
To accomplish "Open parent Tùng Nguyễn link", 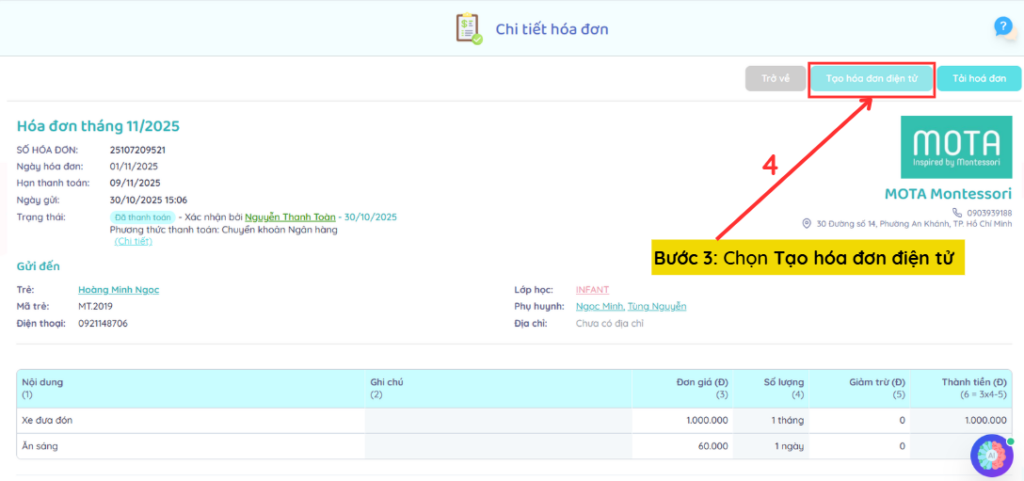I will [x=657, y=307].
